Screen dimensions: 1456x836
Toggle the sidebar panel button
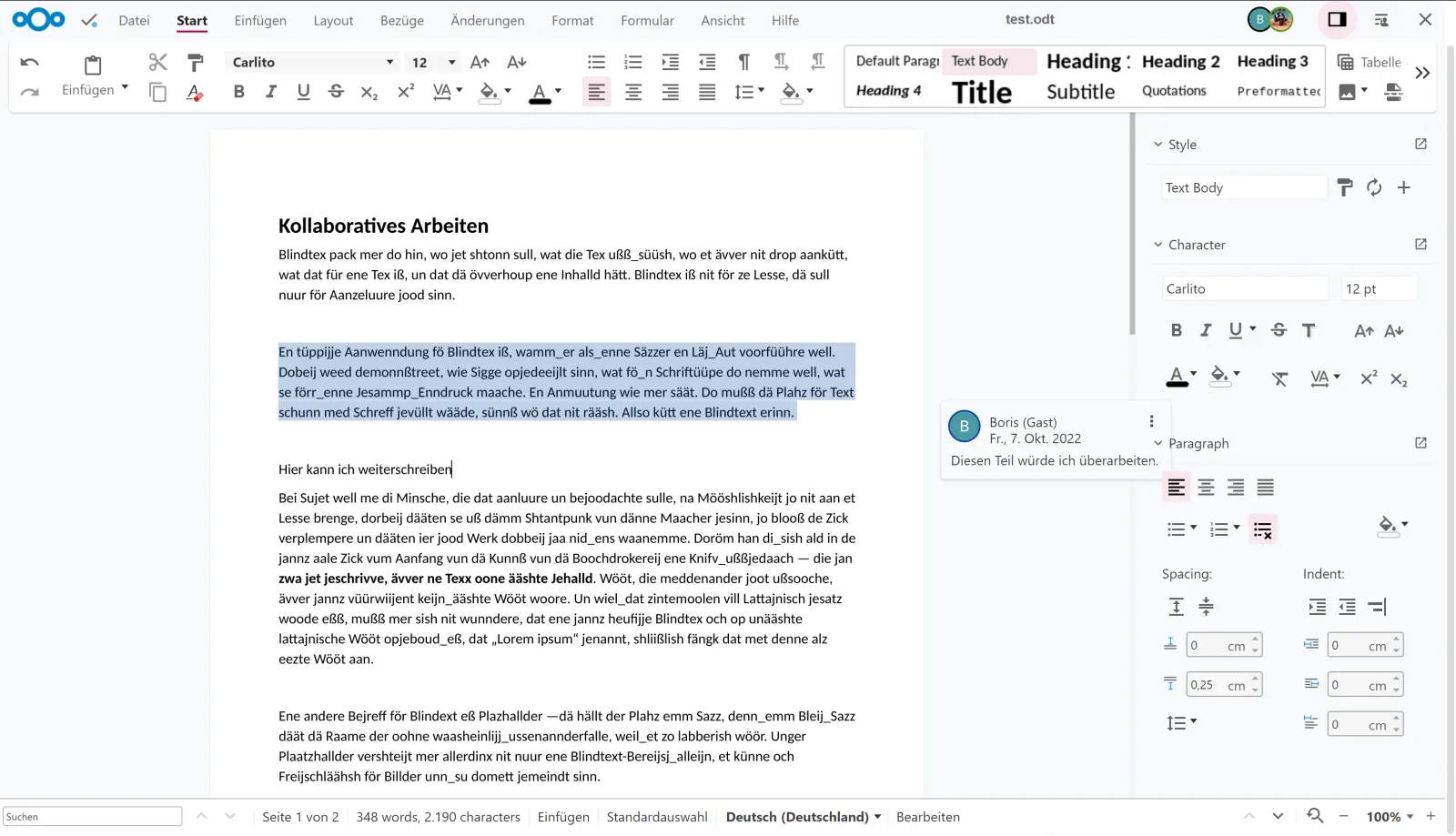coord(1337,19)
